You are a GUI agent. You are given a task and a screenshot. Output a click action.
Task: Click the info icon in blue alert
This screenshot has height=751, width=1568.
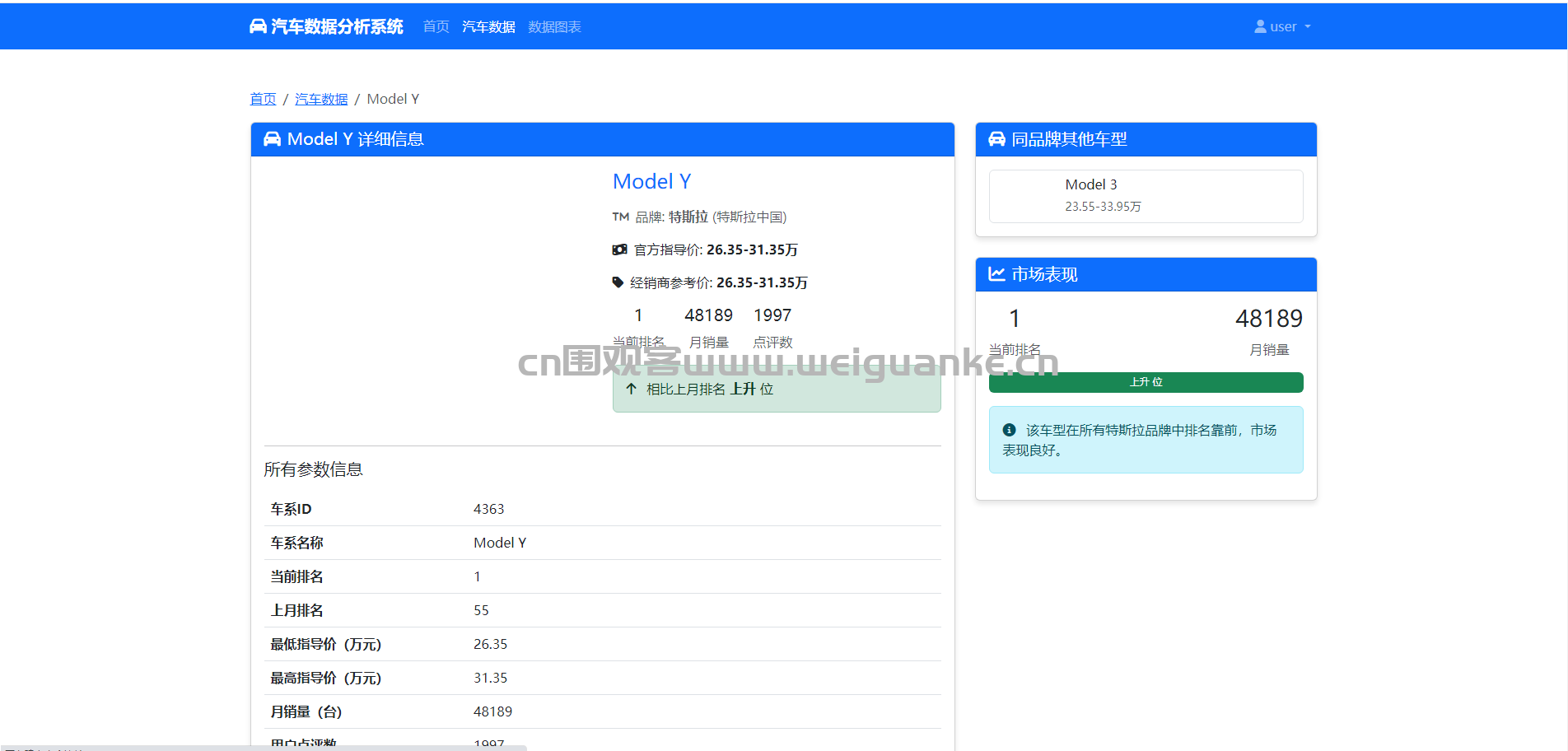(x=1009, y=430)
